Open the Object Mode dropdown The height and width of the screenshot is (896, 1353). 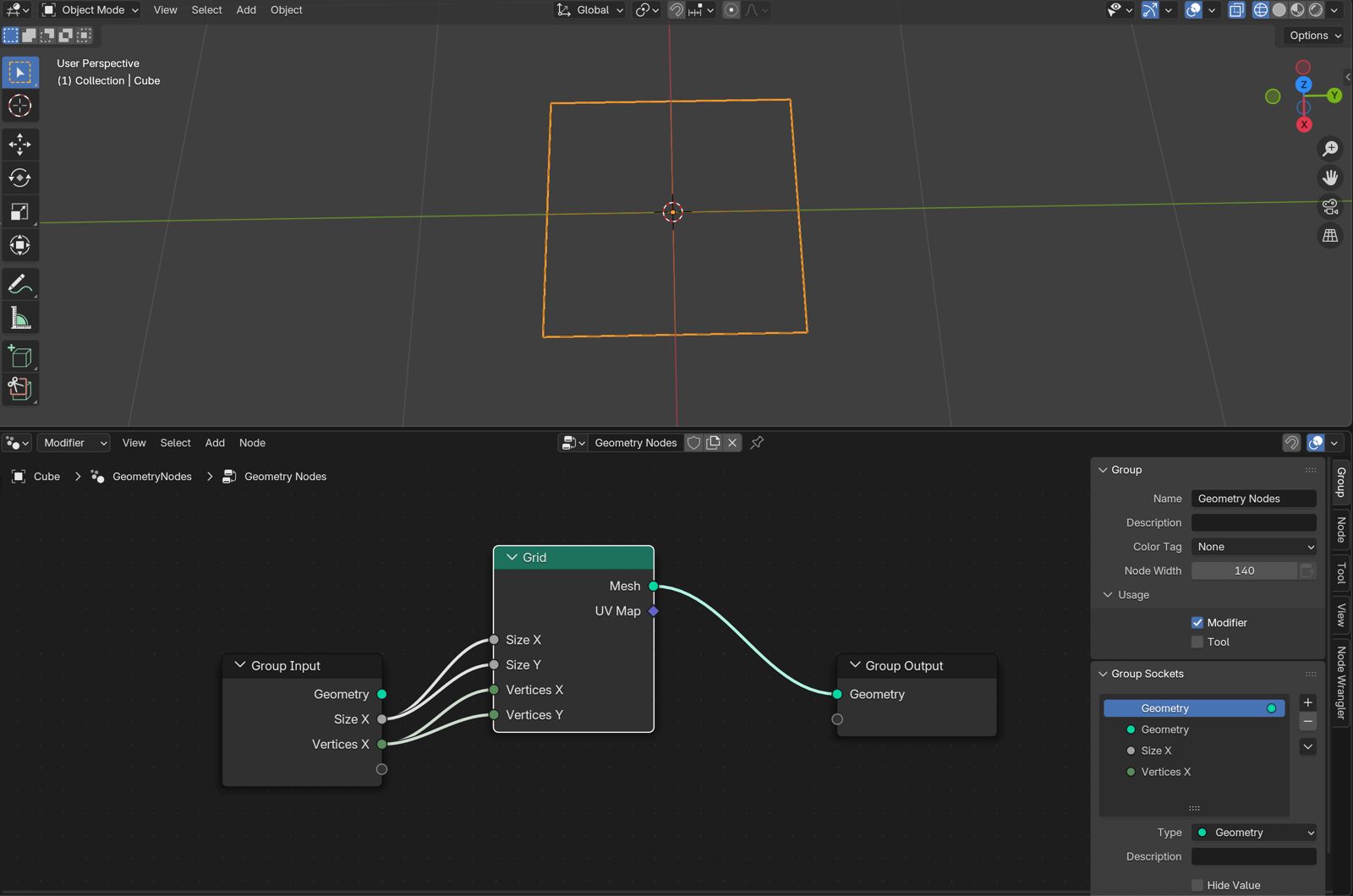point(90,10)
